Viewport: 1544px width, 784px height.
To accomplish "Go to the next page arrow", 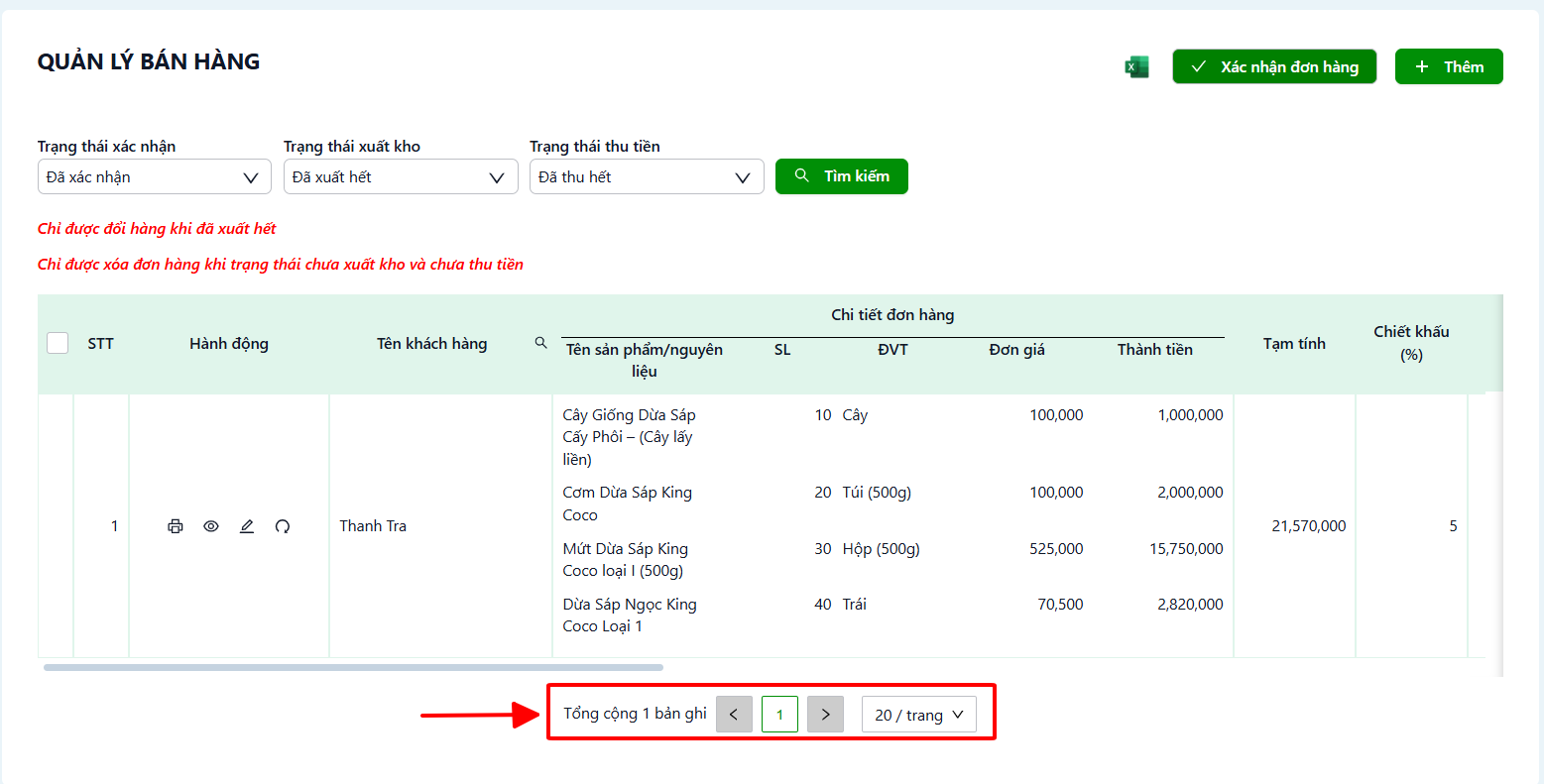I will 825,715.
